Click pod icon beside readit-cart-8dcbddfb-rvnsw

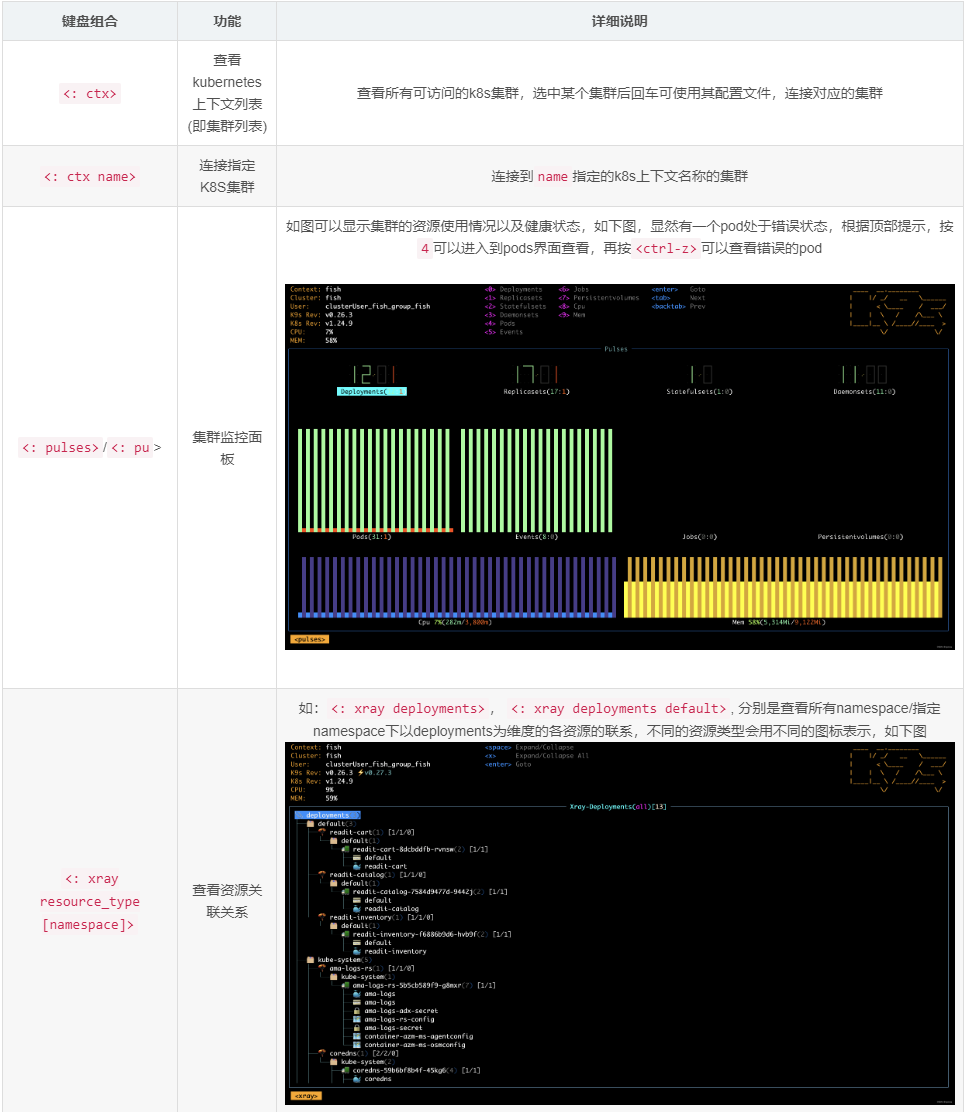pyautogui.click(x=345, y=850)
